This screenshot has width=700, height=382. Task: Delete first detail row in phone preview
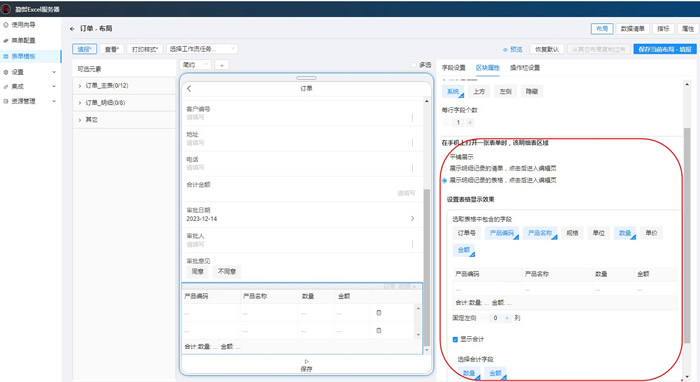379,313
